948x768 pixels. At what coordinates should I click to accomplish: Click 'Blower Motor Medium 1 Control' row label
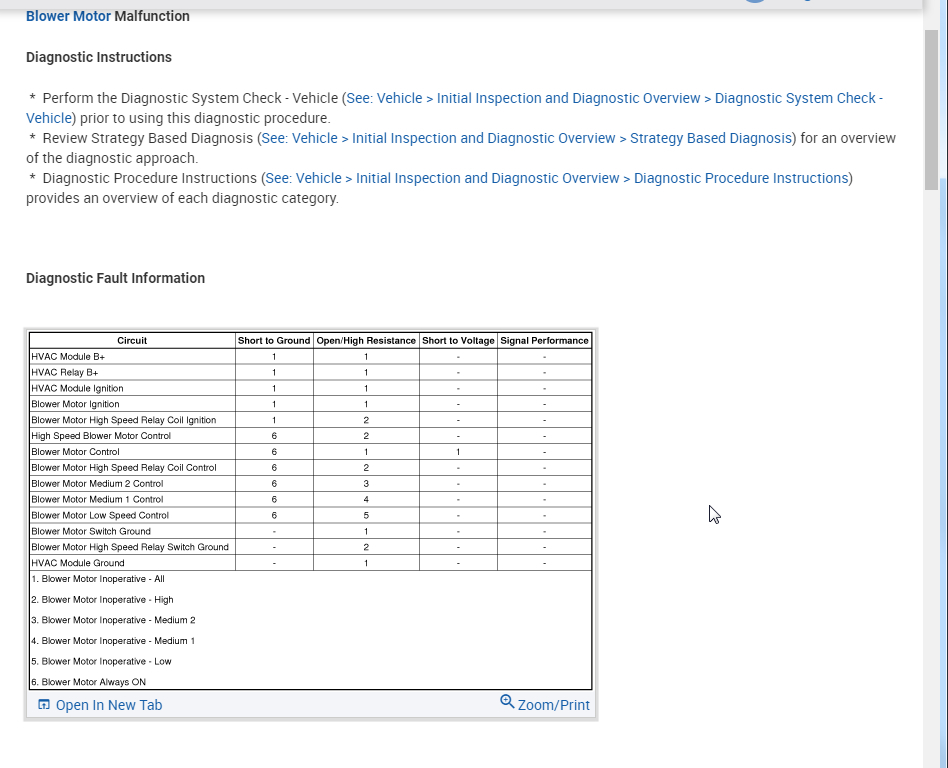click(97, 500)
